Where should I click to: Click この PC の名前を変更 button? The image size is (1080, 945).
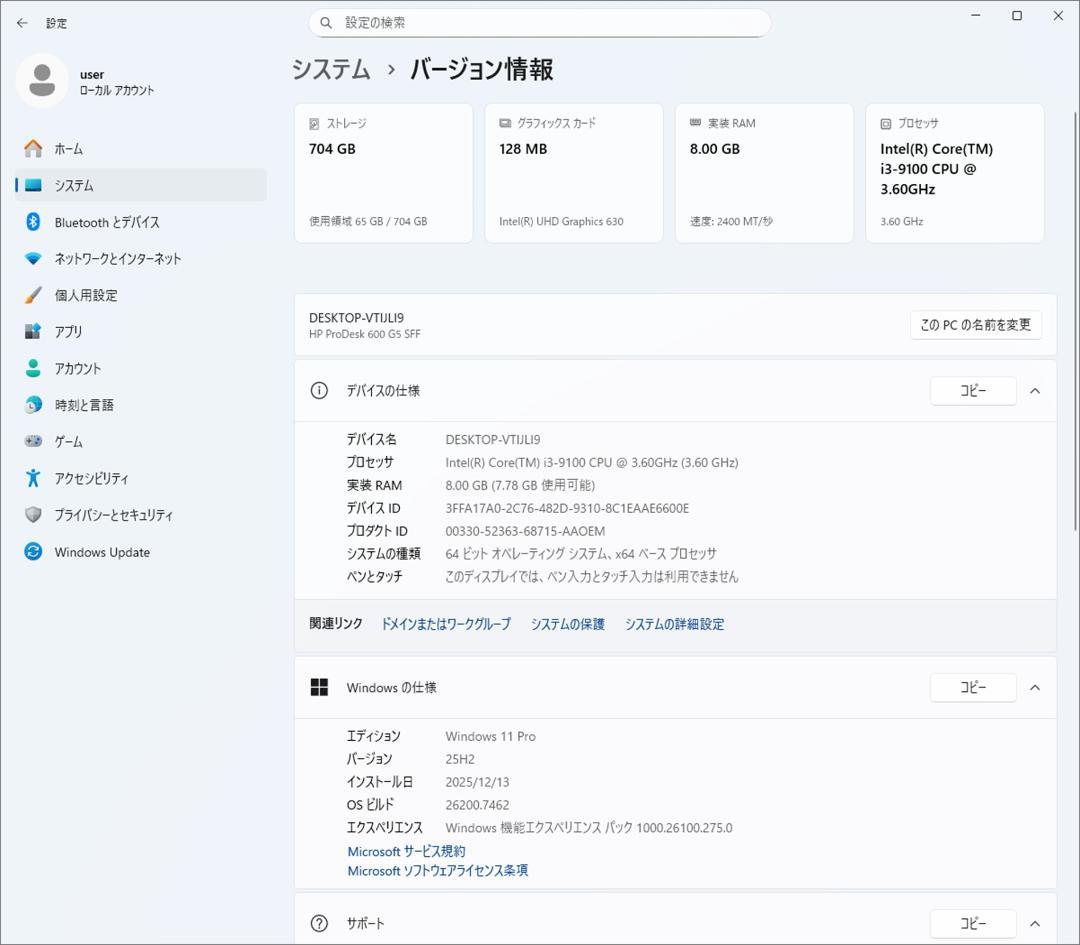click(x=976, y=324)
